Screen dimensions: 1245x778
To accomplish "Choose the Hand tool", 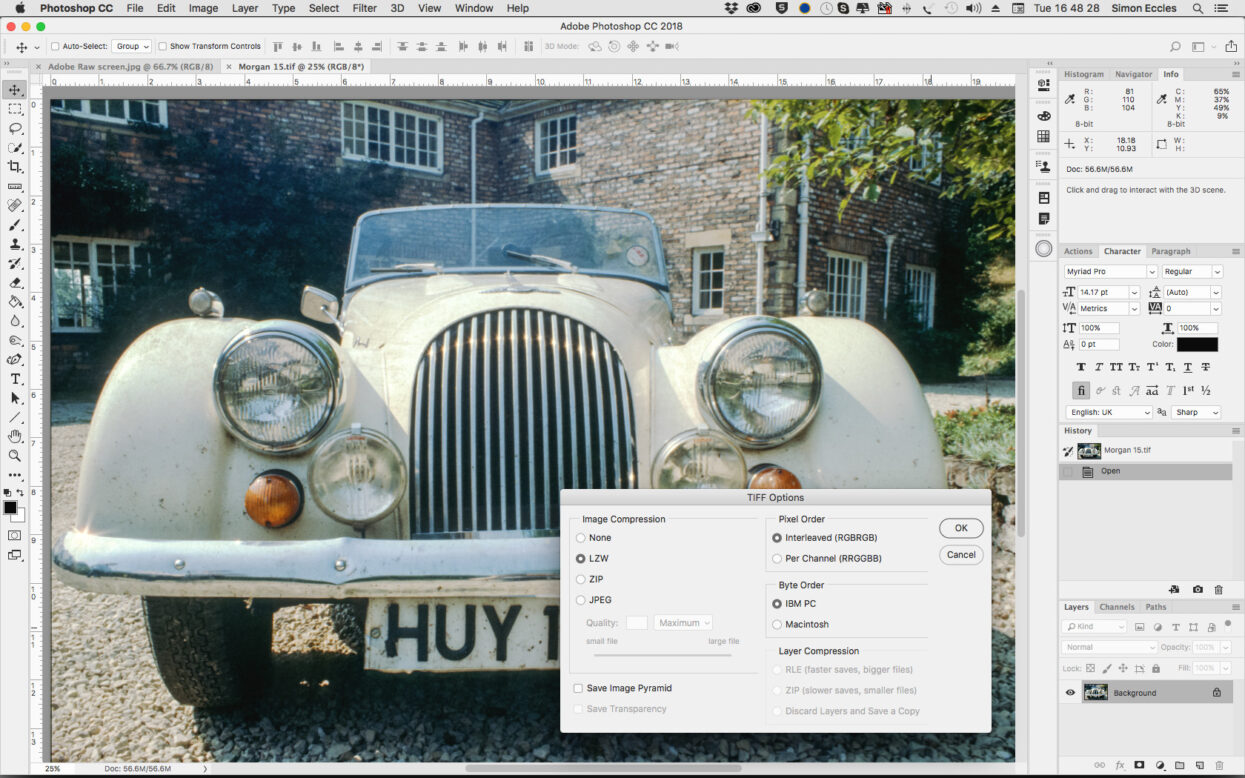I will click(15, 437).
